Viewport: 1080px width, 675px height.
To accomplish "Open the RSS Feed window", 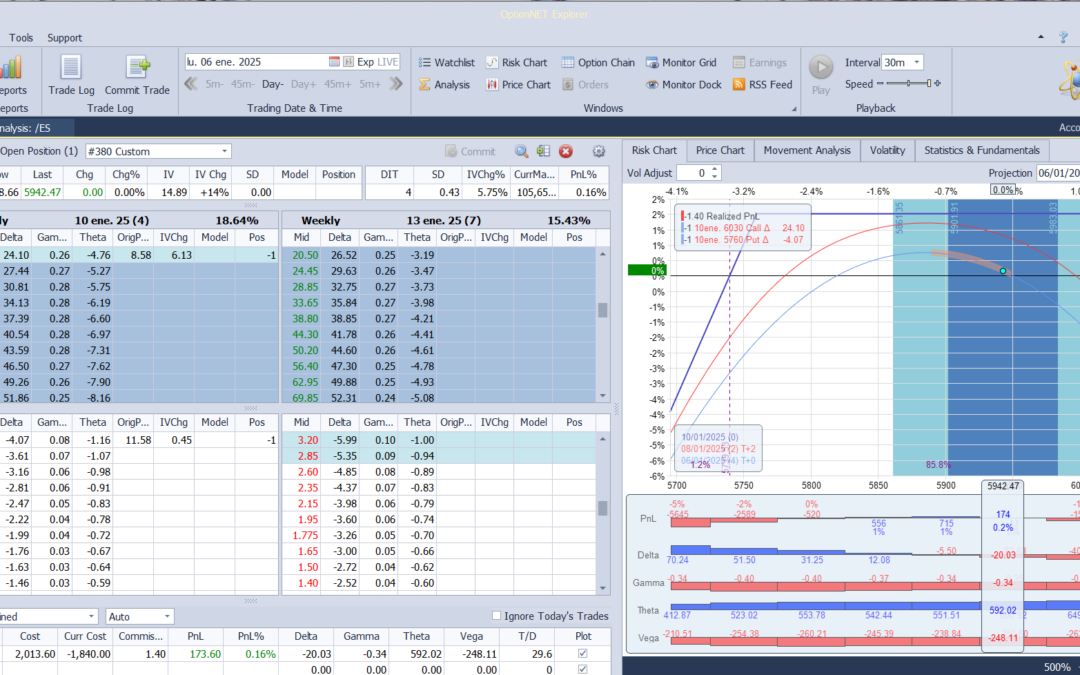I will tap(762, 85).
